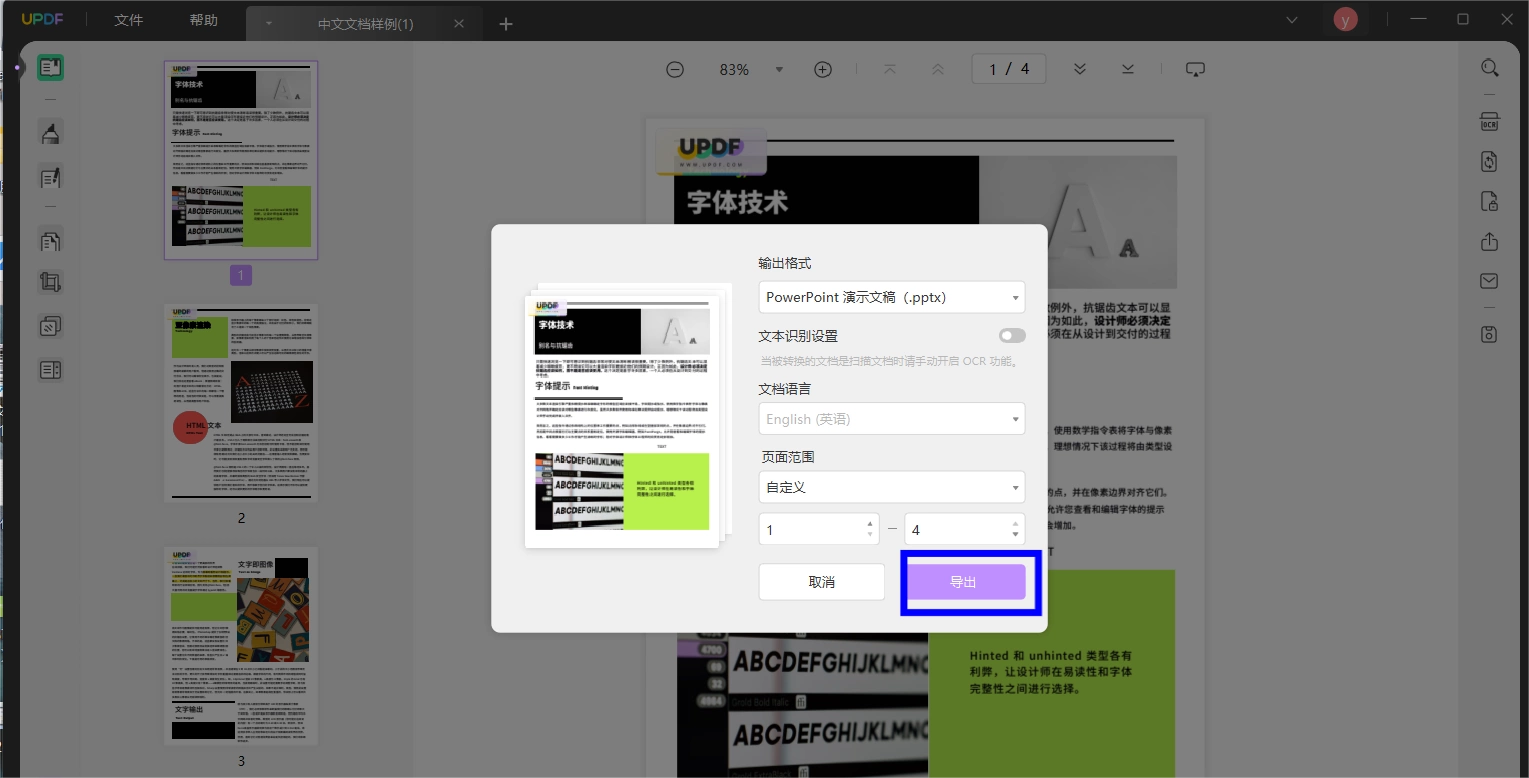Screen dimensions: 1529x778
Task: Decrease the start page number stepper
Action: tap(870, 535)
